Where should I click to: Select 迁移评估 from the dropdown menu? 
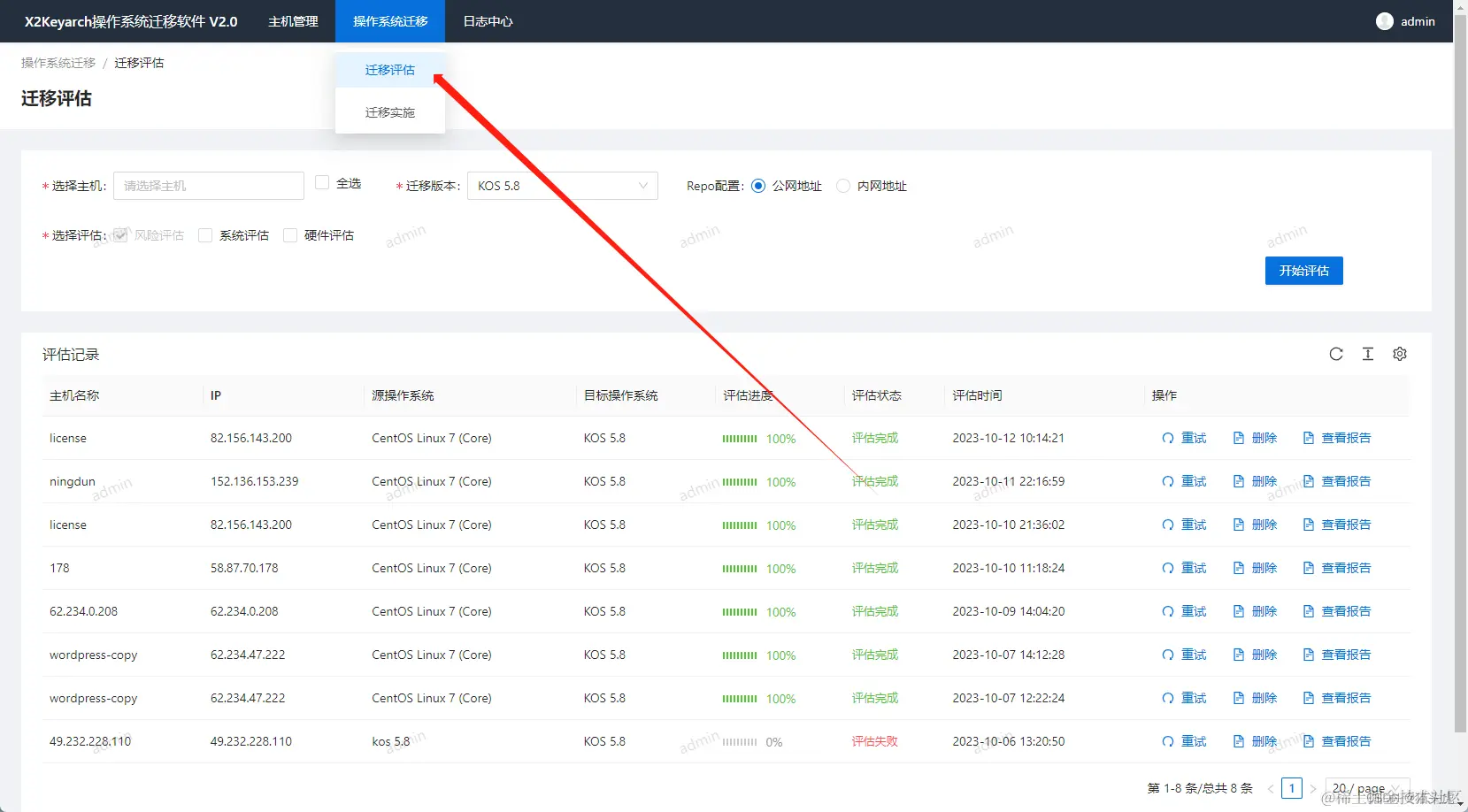point(390,70)
